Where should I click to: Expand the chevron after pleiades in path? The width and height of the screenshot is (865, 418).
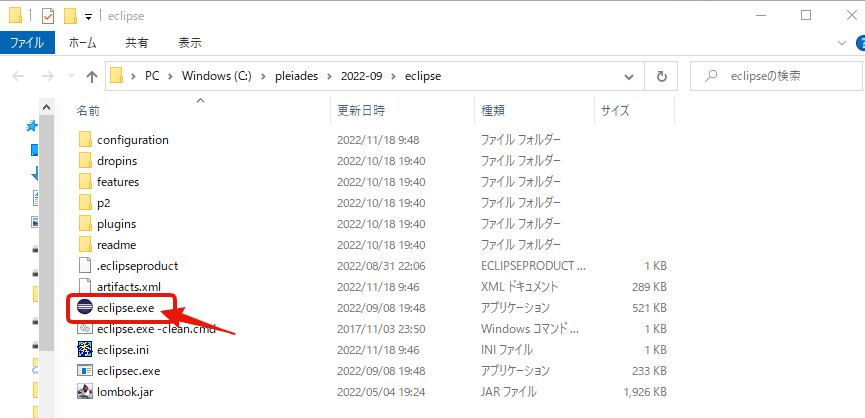[x=330, y=76]
